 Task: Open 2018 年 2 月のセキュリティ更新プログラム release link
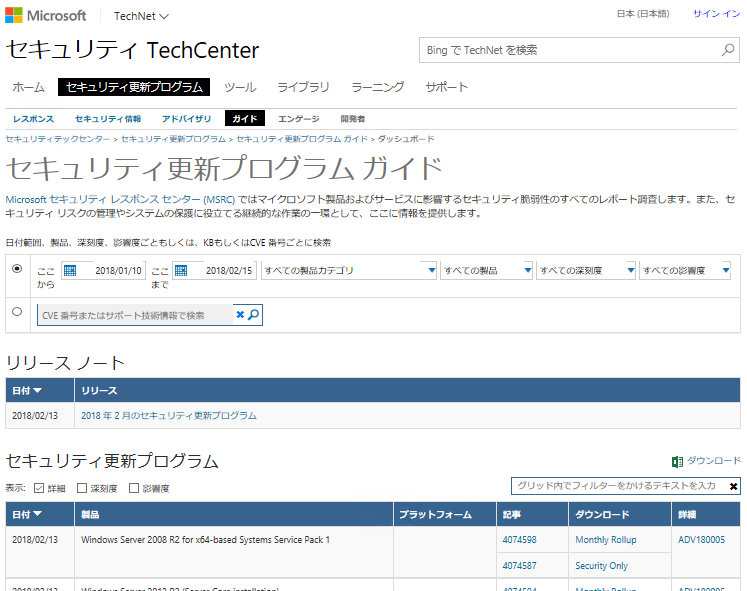[x=169, y=415]
